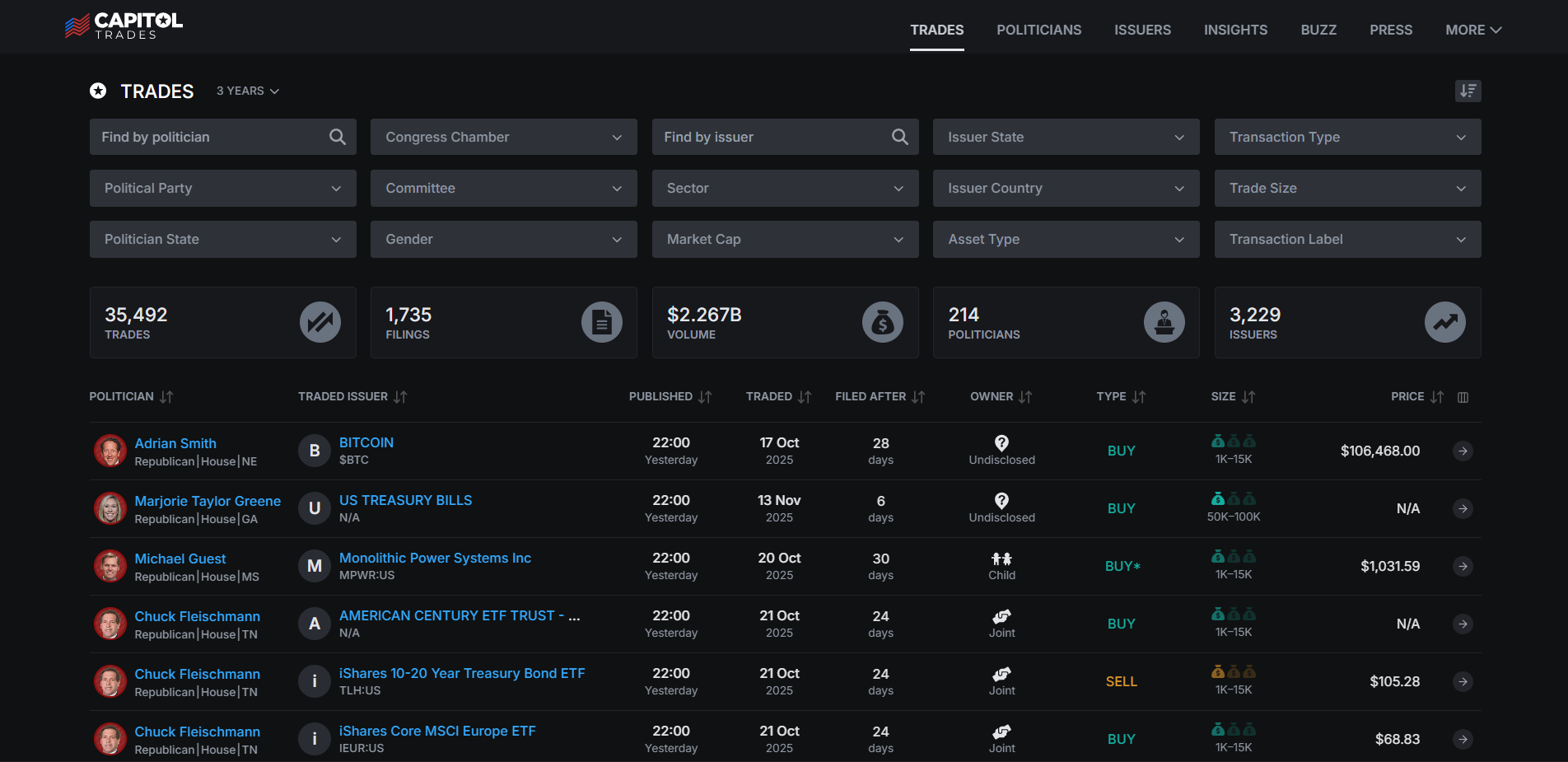Viewport: 1568px width, 762px height.
Task: Expand the Transaction Type dropdown
Action: coord(1347,137)
